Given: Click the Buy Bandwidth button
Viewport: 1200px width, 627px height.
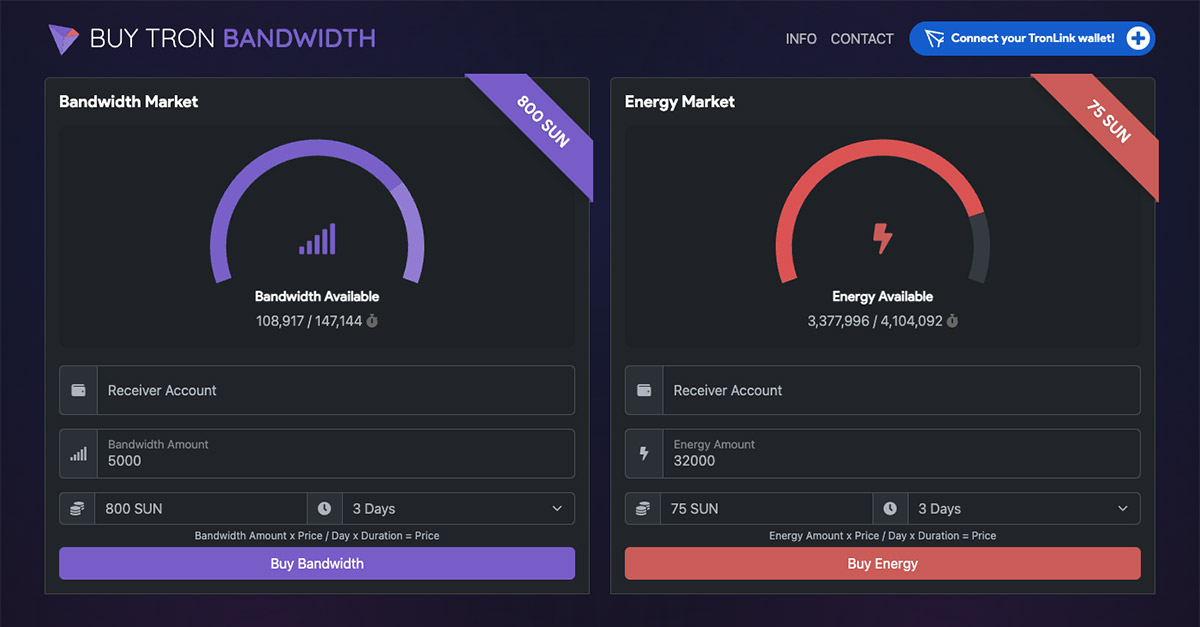Looking at the screenshot, I should [316, 563].
